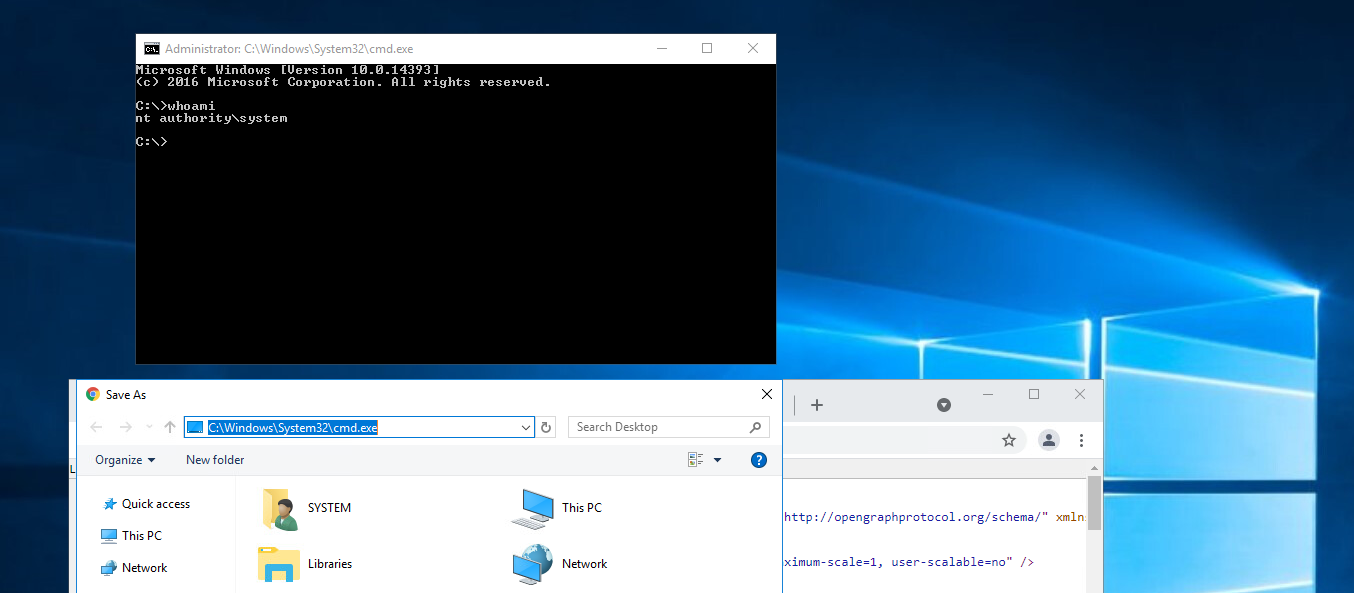Change your view using the view icon
Viewport: 1354px width, 593px height.
(696, 460)
